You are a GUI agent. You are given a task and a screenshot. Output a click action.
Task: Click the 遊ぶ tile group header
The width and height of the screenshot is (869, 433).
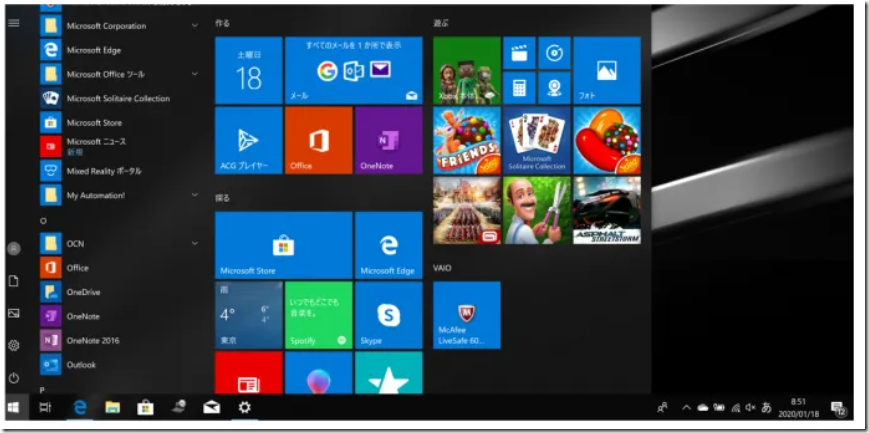click(x=441, y=23)
